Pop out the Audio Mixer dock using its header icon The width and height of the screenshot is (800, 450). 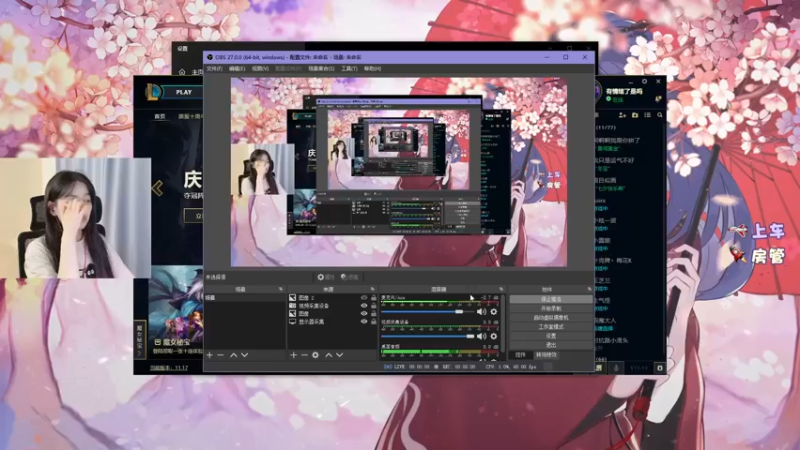[x=501, y=289]
